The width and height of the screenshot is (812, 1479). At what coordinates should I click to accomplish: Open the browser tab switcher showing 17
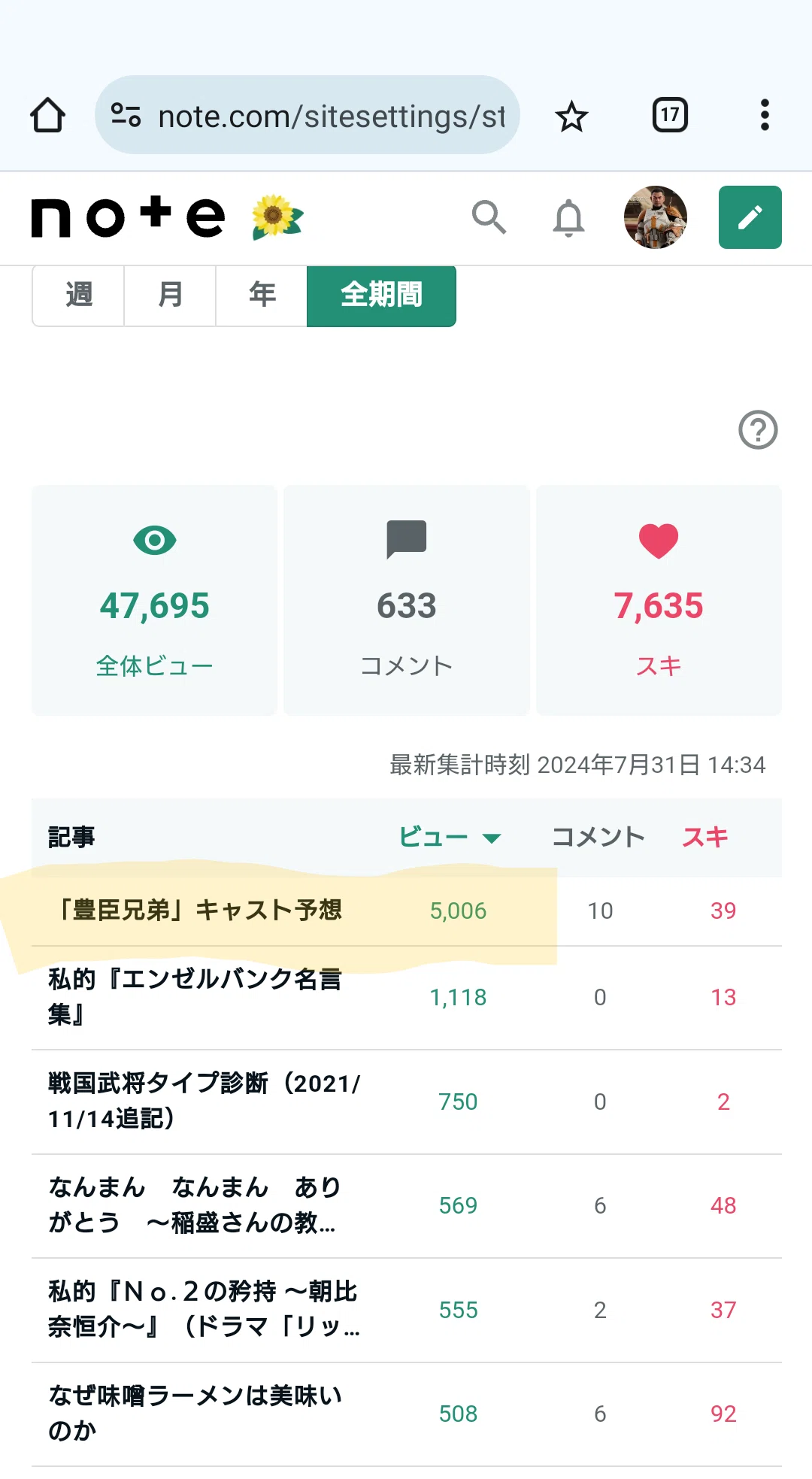tap(670, 115)
